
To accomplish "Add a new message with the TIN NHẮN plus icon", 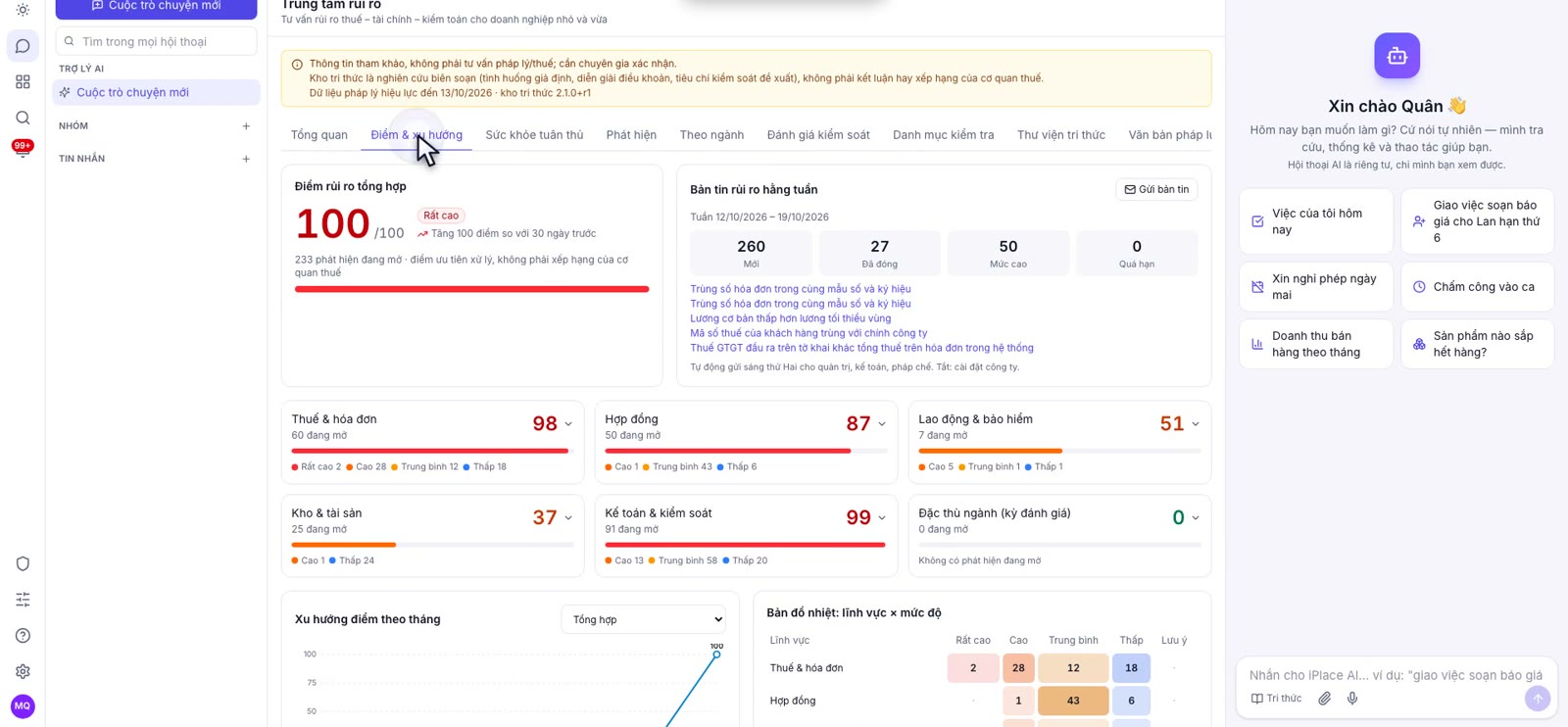I will coord(246,159).
